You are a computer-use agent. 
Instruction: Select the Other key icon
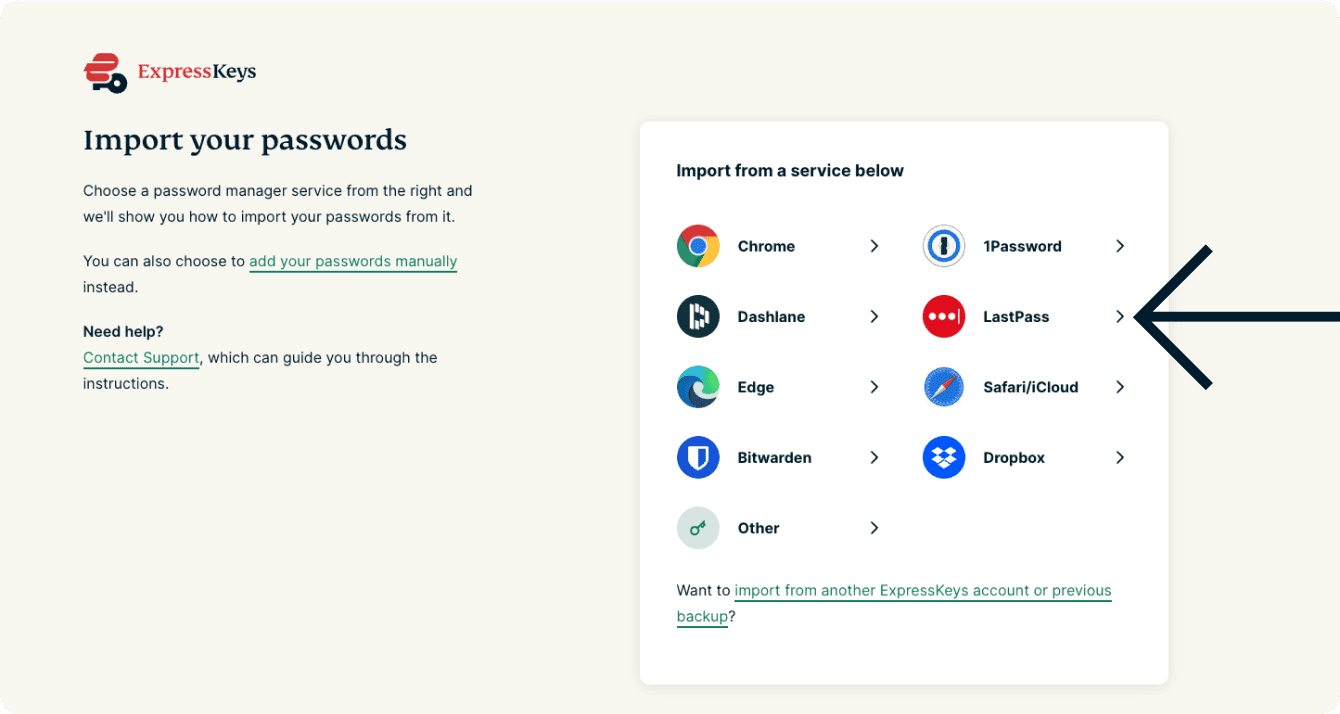[698, 528]
